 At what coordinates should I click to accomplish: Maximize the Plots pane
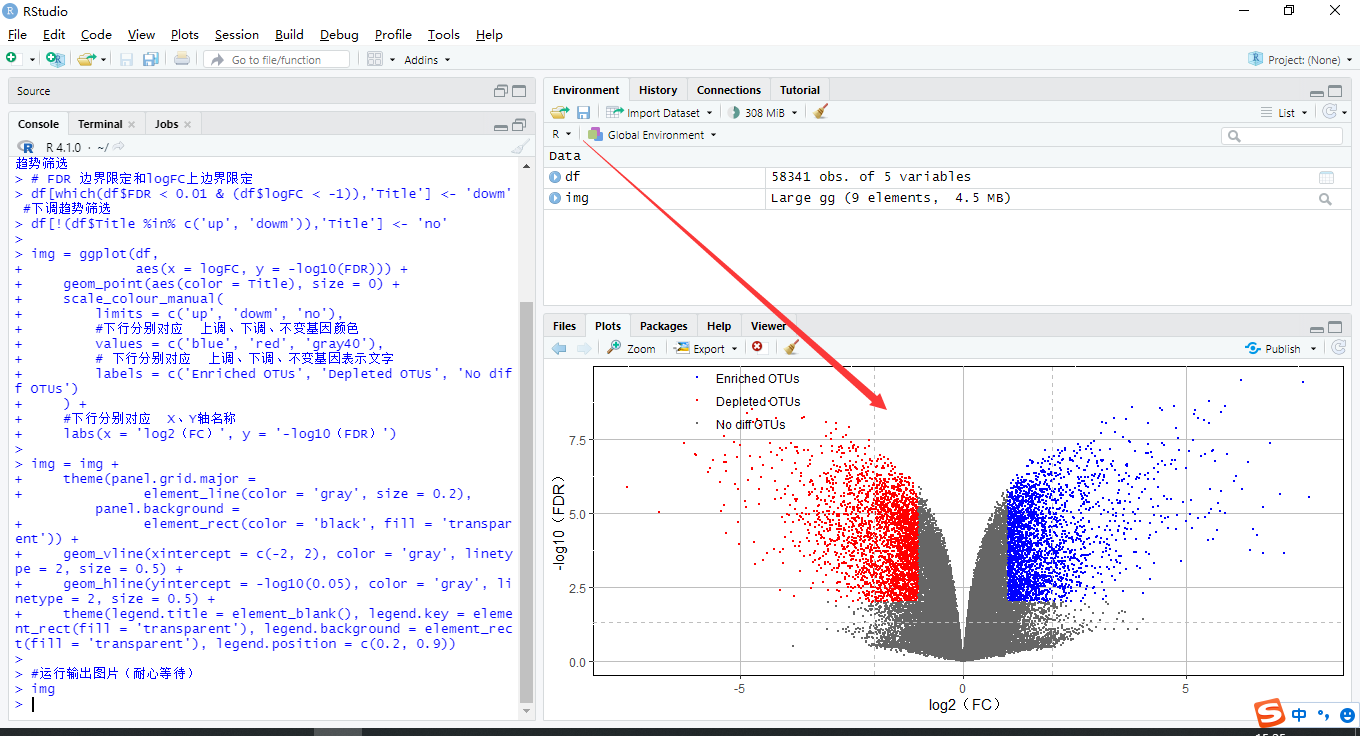point(1335,327)
